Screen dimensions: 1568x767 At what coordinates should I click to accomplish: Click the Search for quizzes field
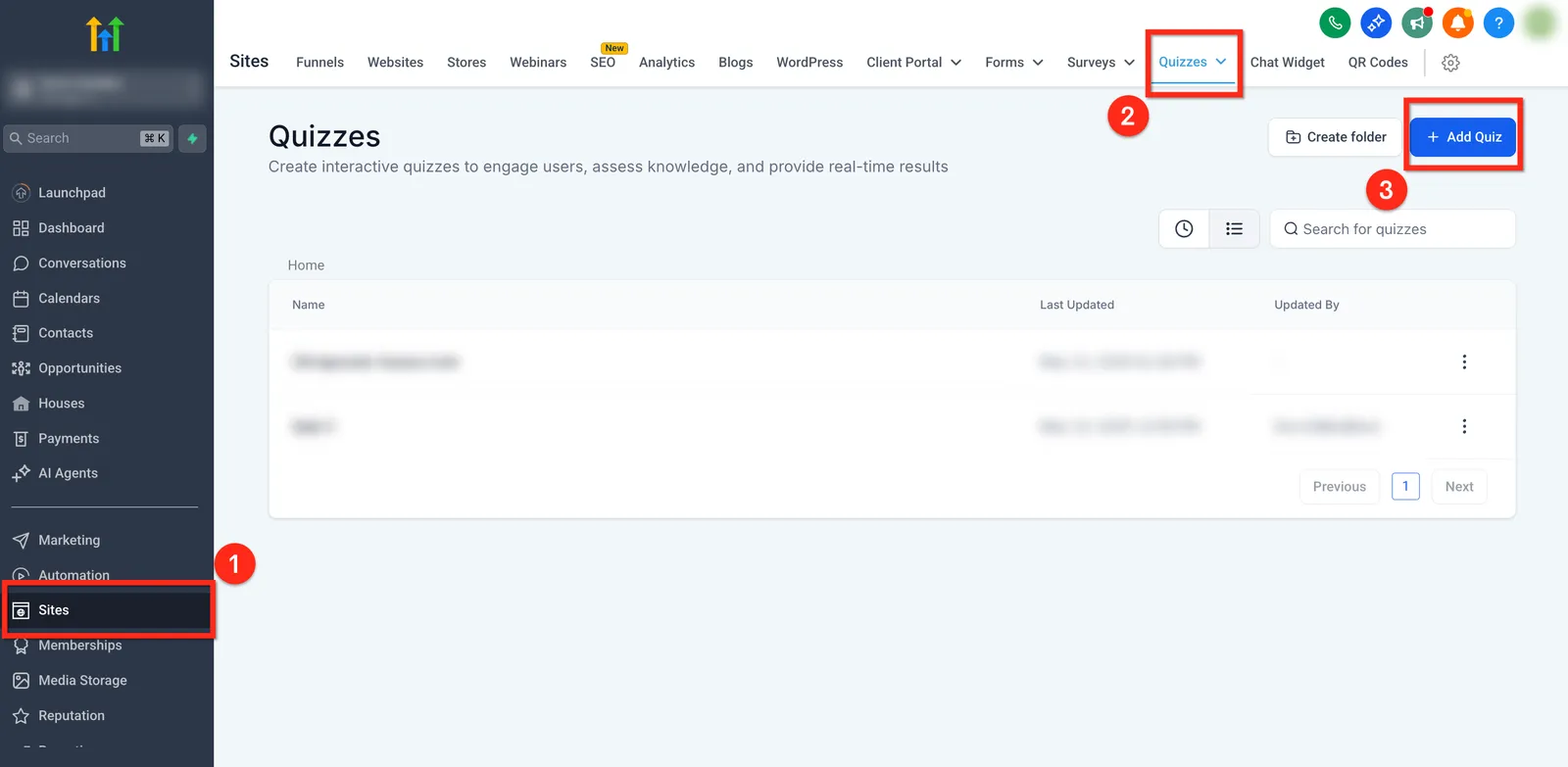(x=1393, y=229)
